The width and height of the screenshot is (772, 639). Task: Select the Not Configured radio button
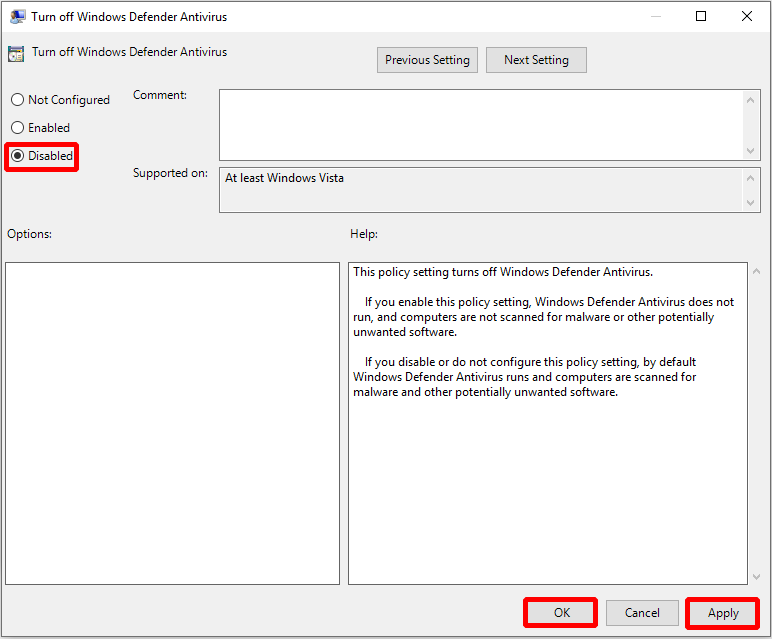60,100
